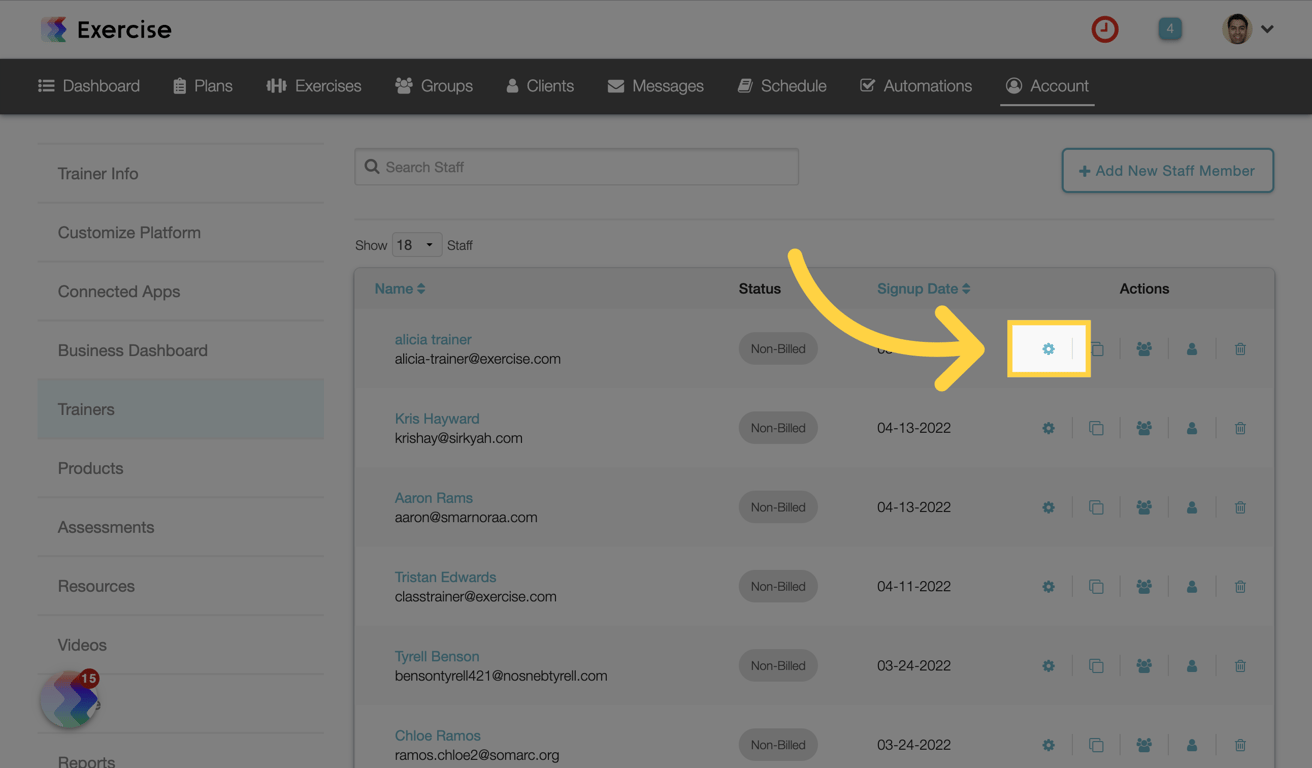Viewport: 1312px width, 768px height.
Task: Click the Exercise logo
Action: [x=106, y=30]
